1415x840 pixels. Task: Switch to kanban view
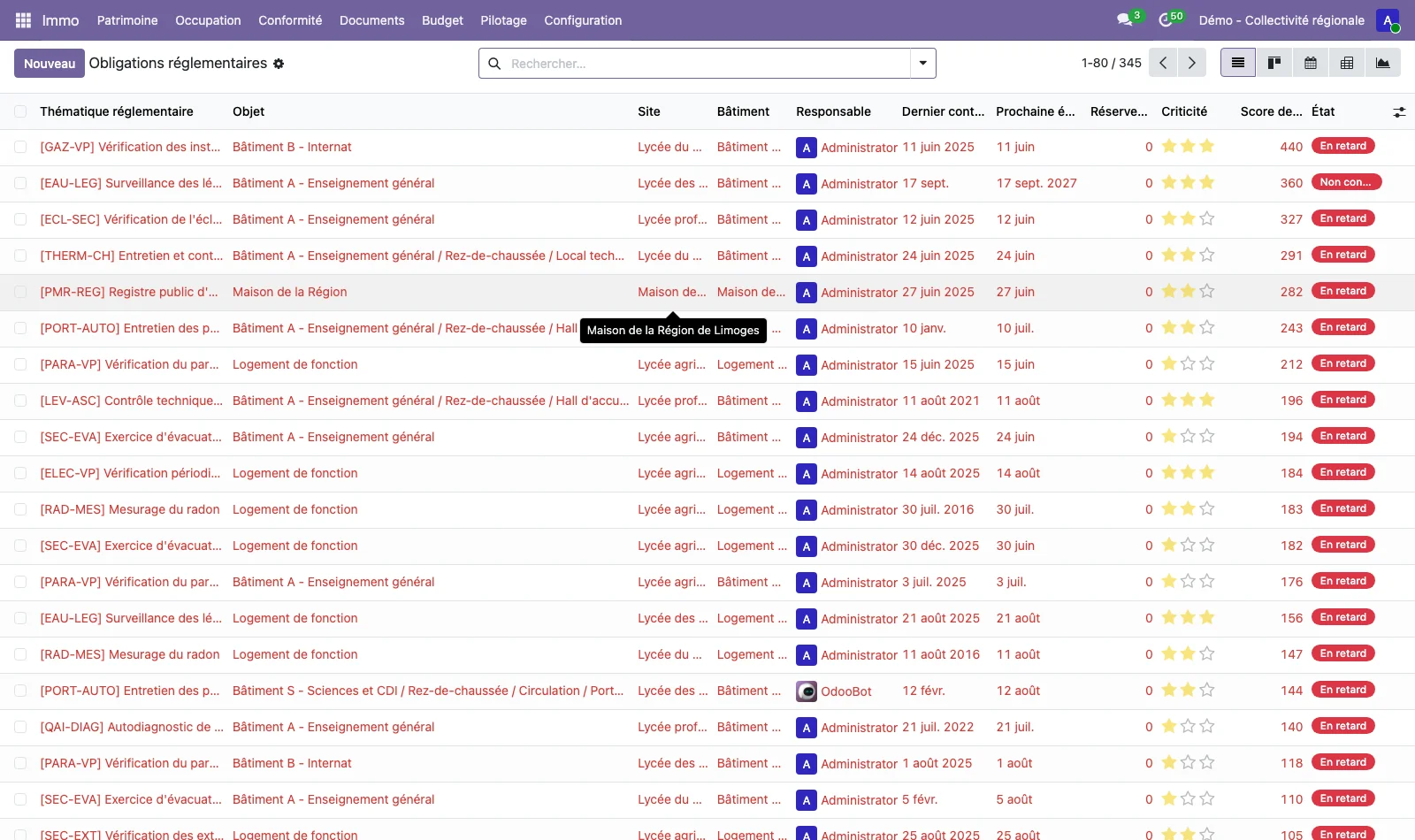(x=1274, y=63)
